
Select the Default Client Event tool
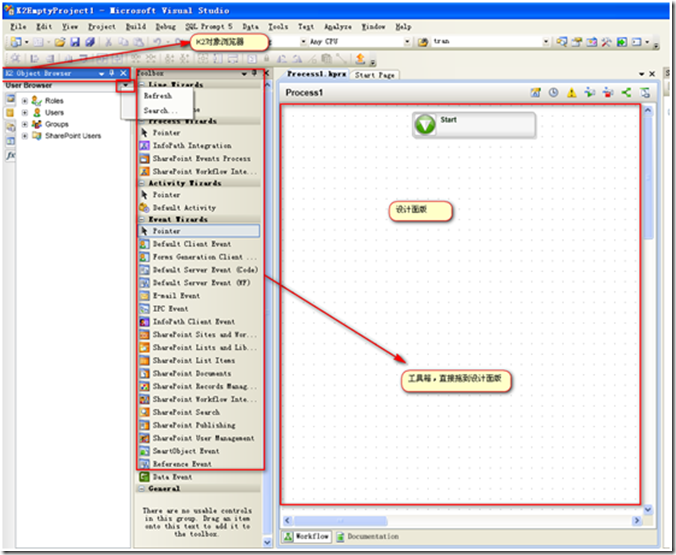[192, 244]
